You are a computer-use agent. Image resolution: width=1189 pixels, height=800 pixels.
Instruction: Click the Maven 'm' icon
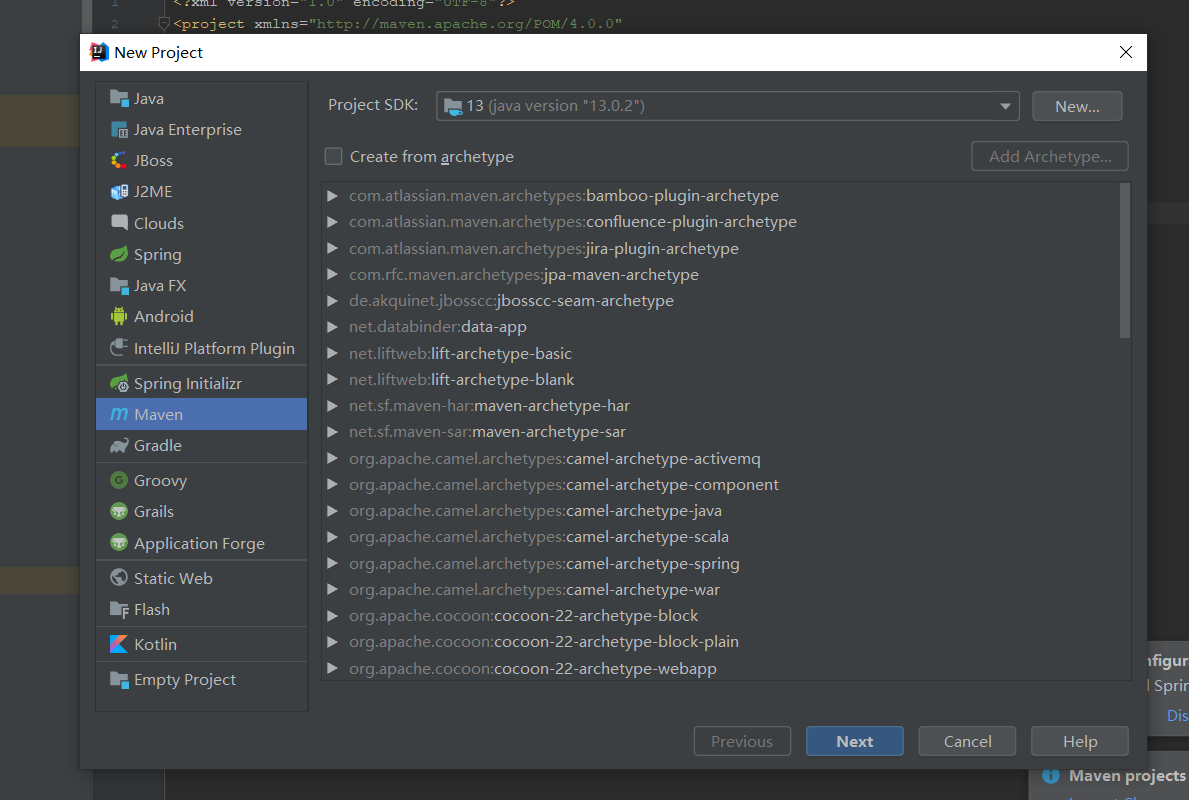(x=119, y=414)
